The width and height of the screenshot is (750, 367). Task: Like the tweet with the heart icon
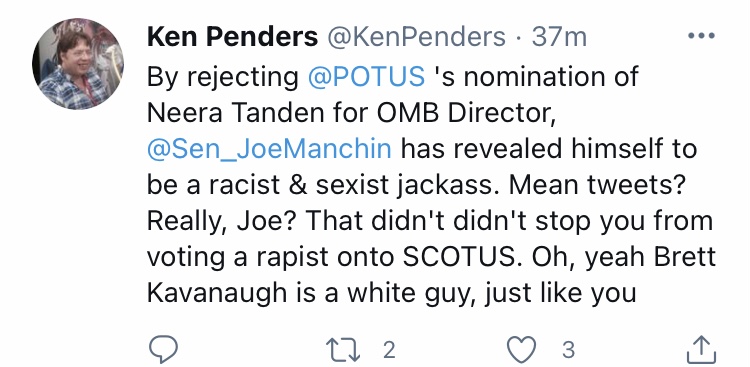(x=521, y=349)
